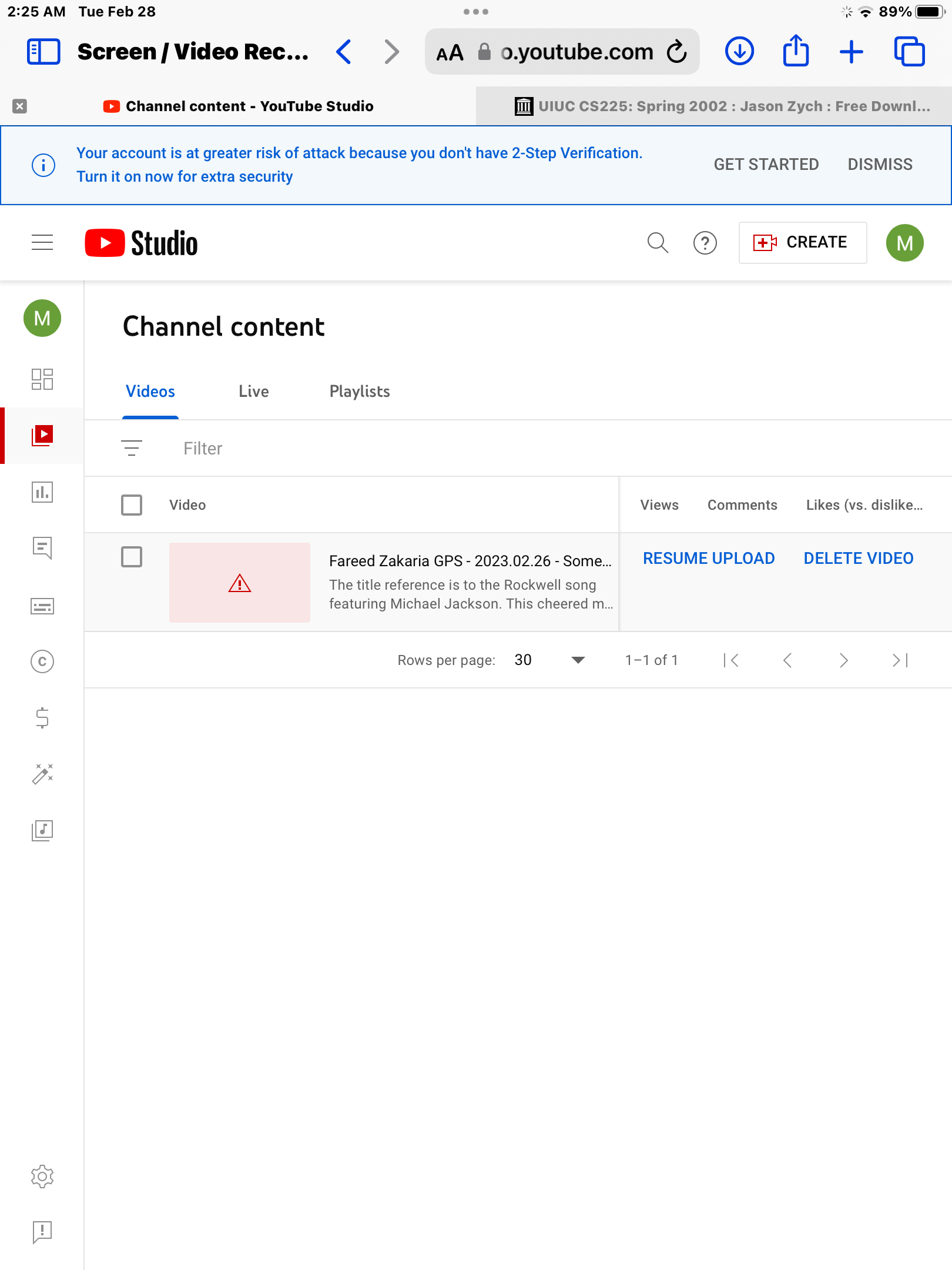952x1270 pixels.
Task: Click RESUME UPLOAD for the video
Action: (x=709, y=558)
